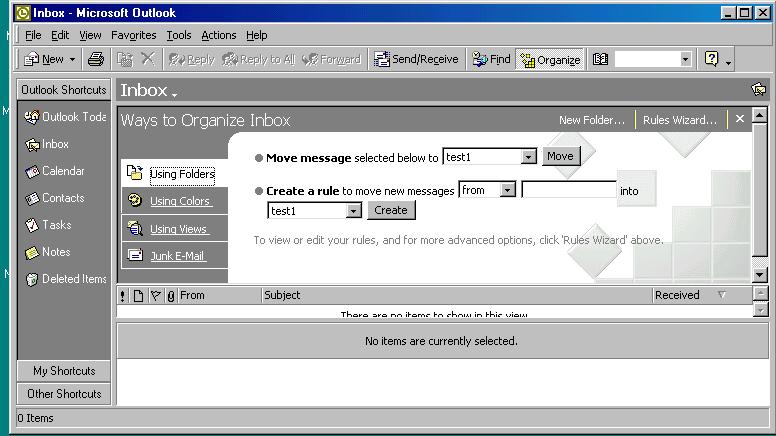Open the Tasks shortcut
Screen dimensions: 776x436
click(x=48, y=225)
